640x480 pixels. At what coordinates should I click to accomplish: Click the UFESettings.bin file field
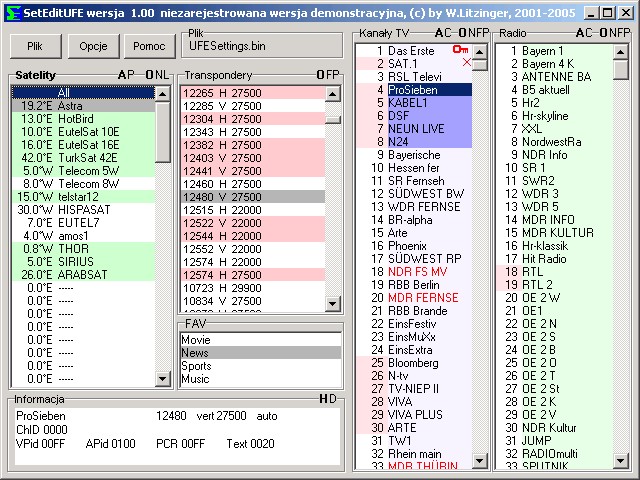[x=260, y=47]
